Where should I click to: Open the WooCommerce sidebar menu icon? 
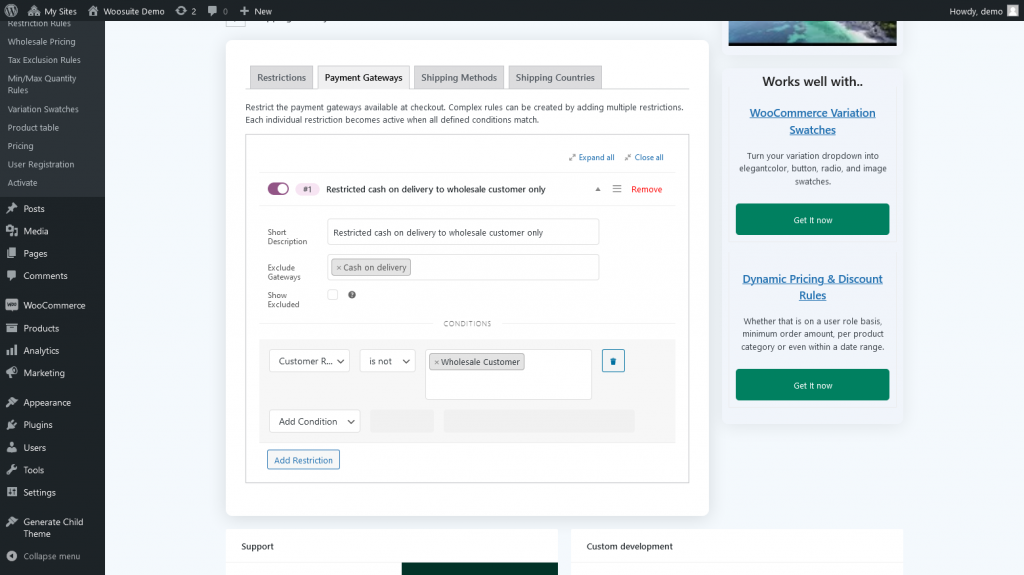tap(11, 306)
